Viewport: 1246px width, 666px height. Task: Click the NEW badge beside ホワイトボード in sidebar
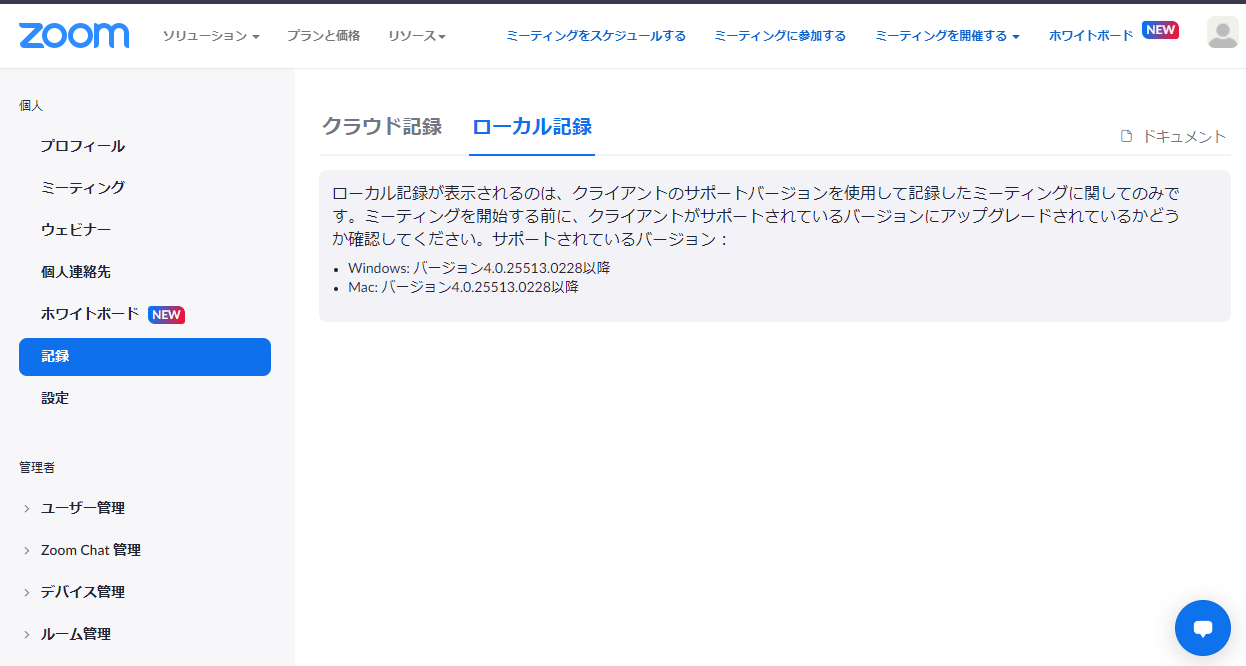point(166,314)
